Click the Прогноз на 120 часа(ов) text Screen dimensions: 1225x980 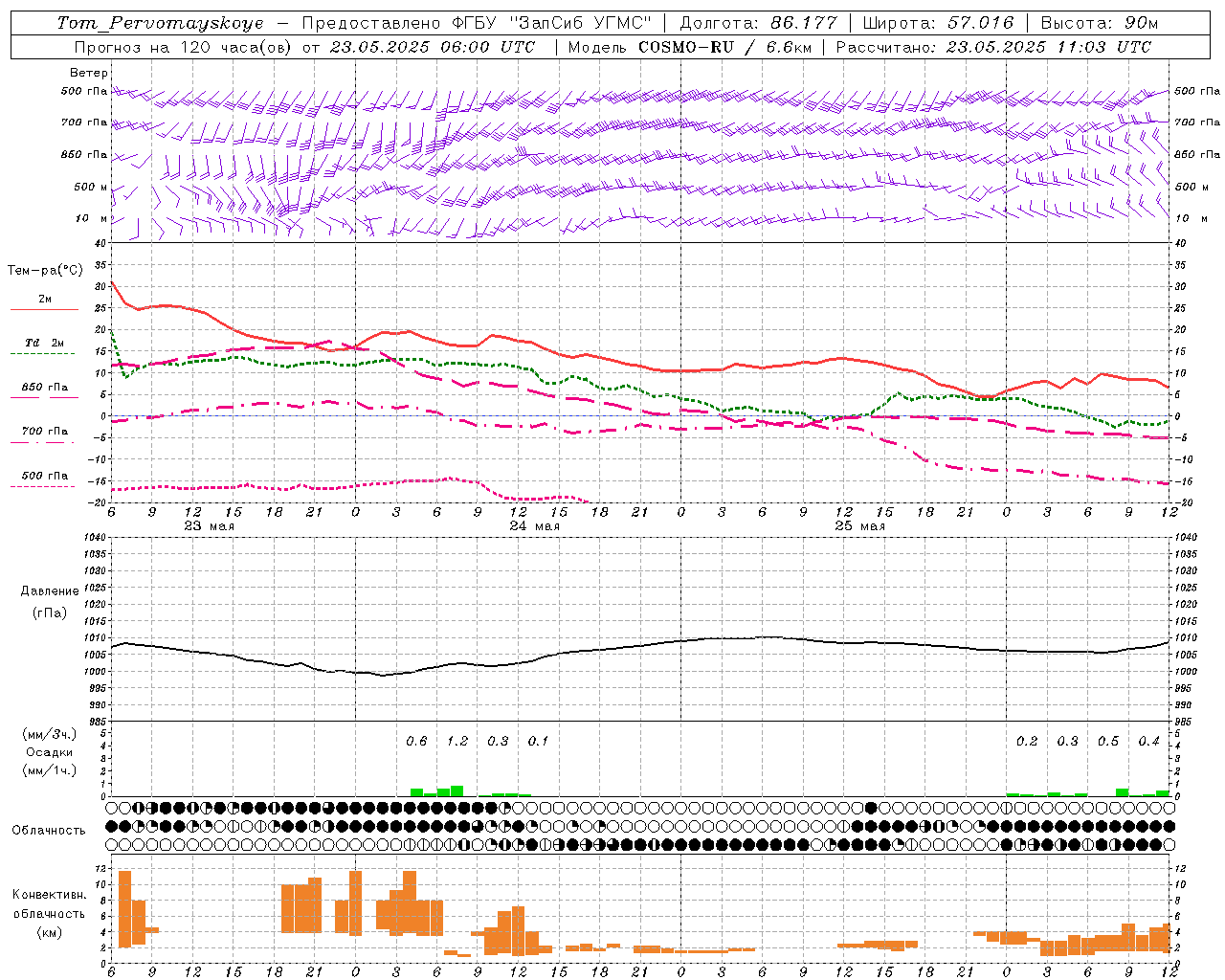[184, 47]
